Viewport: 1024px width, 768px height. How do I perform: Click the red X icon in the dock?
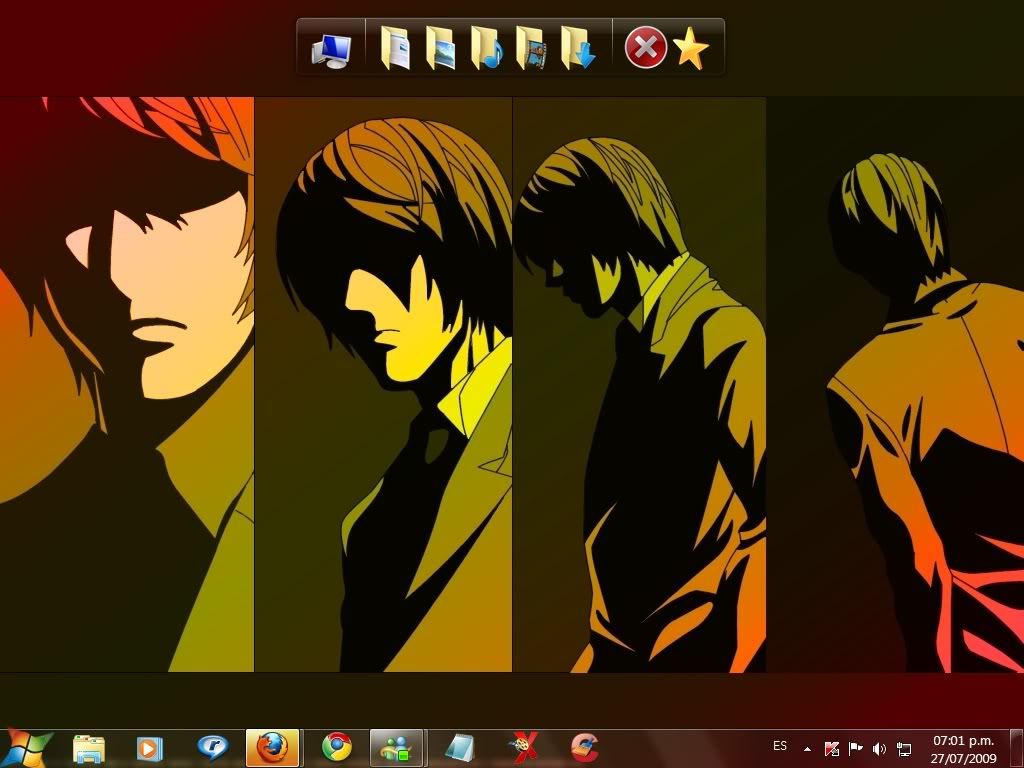point(645,47)
